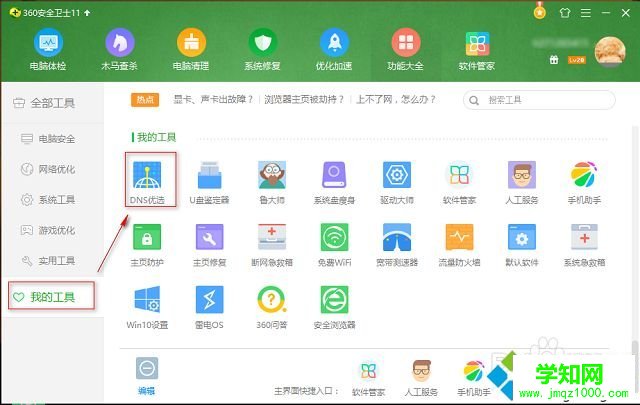
Task: Launch the 主页防护 lock tool
Action: pos(147,245)
